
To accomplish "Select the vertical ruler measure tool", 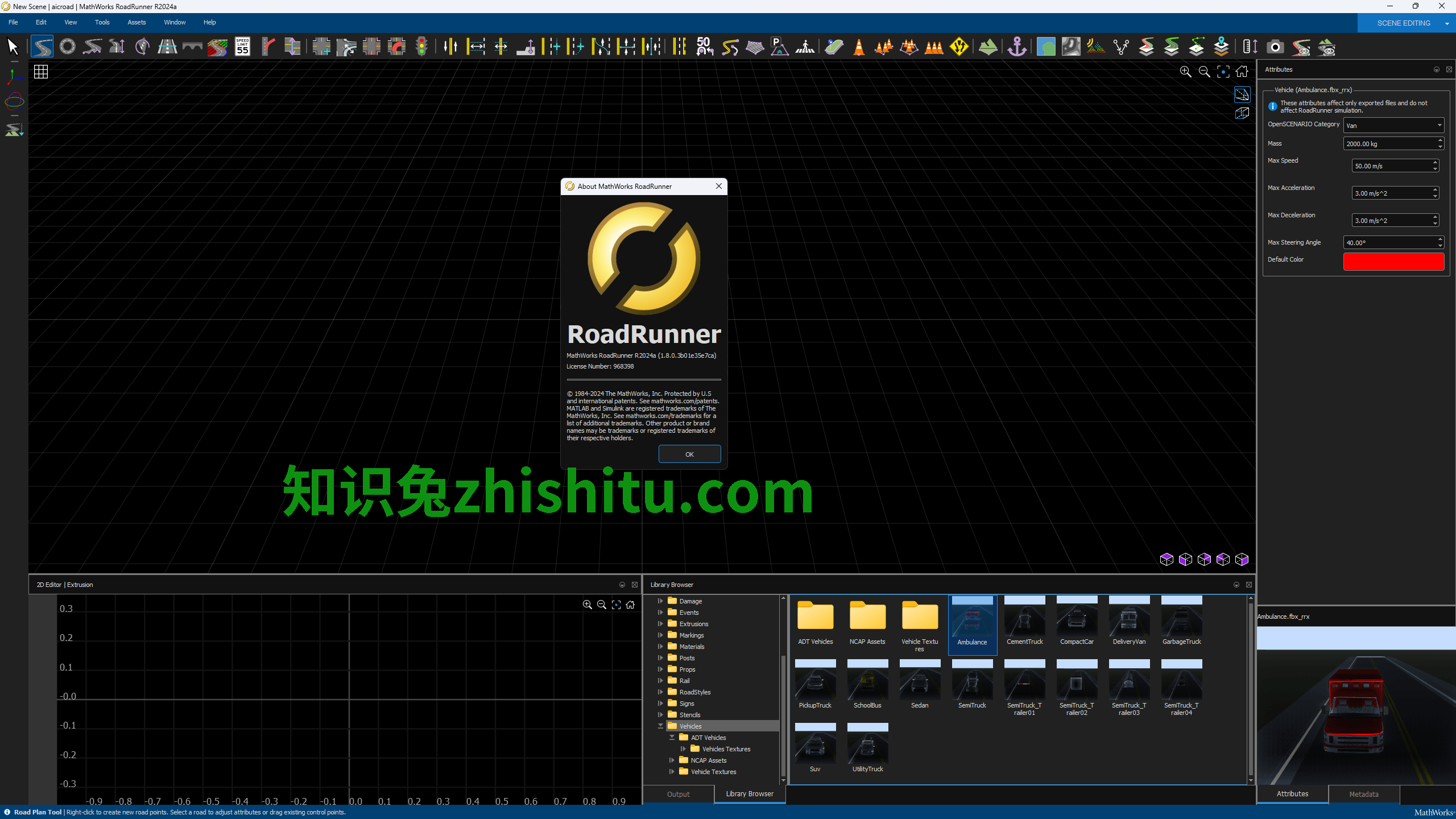I will [x=1250, y=47].
